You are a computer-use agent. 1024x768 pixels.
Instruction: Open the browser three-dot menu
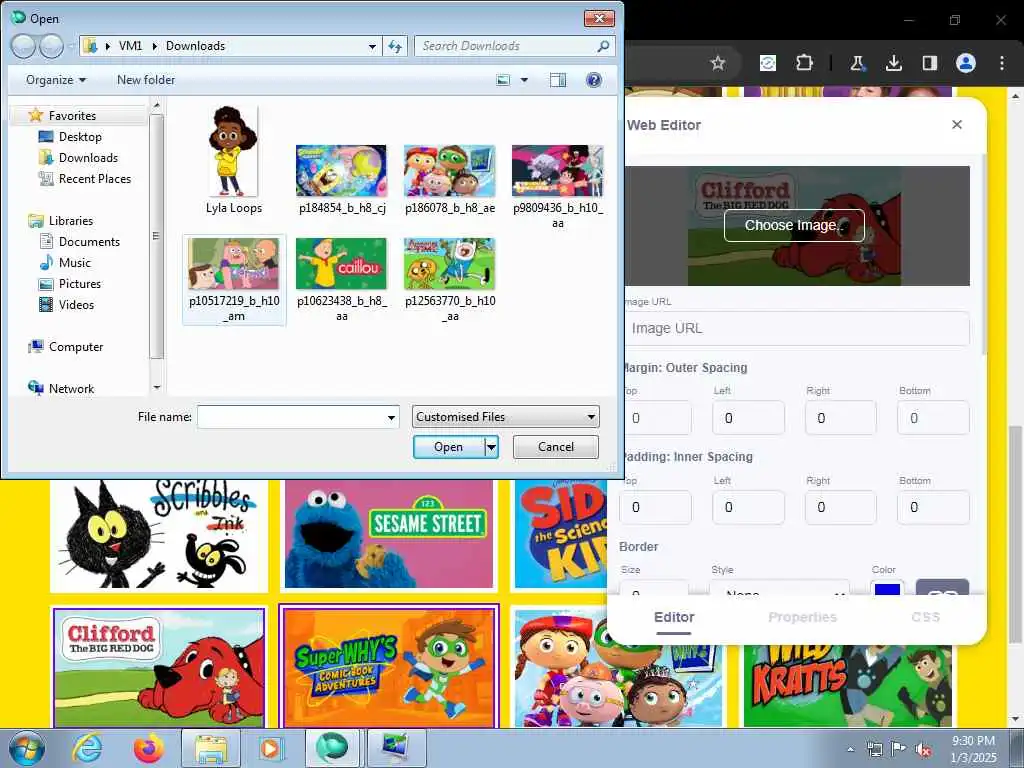click(x=1002, y=63)
